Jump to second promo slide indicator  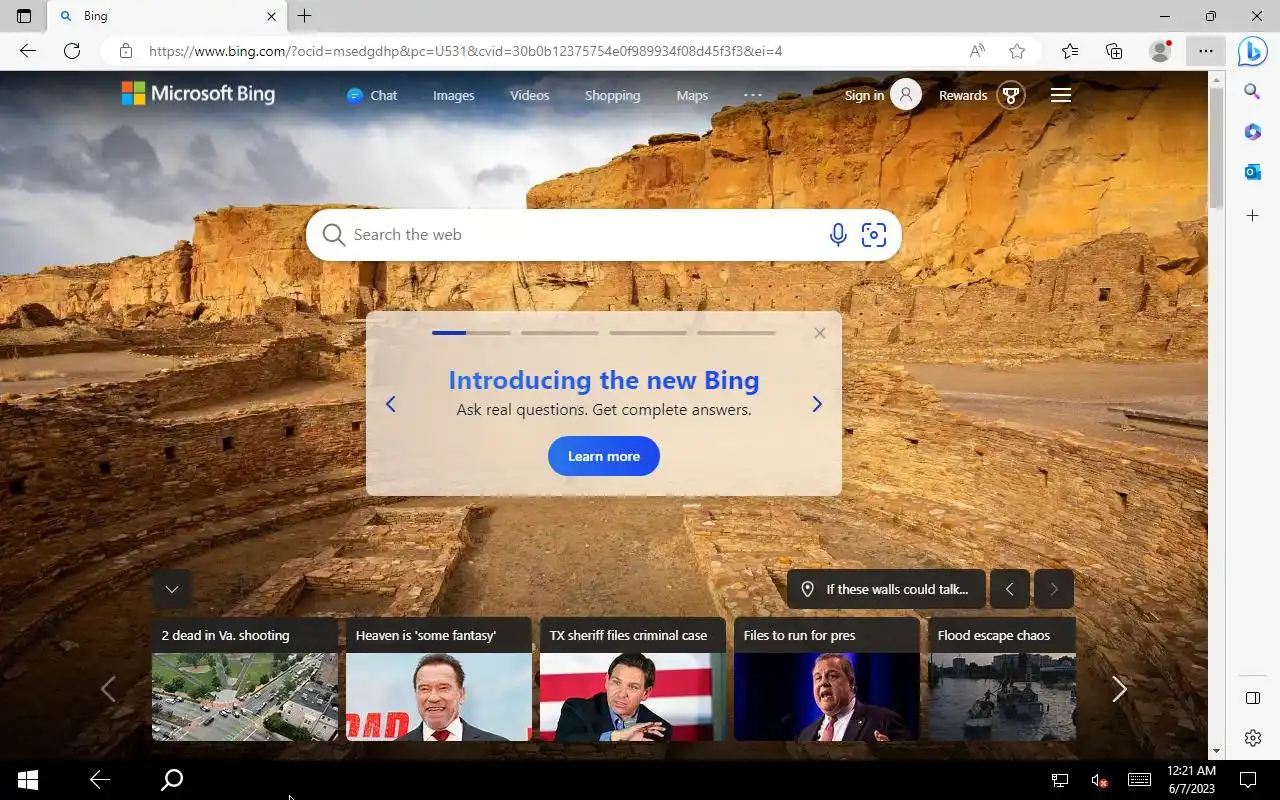(x=560, y=333)
